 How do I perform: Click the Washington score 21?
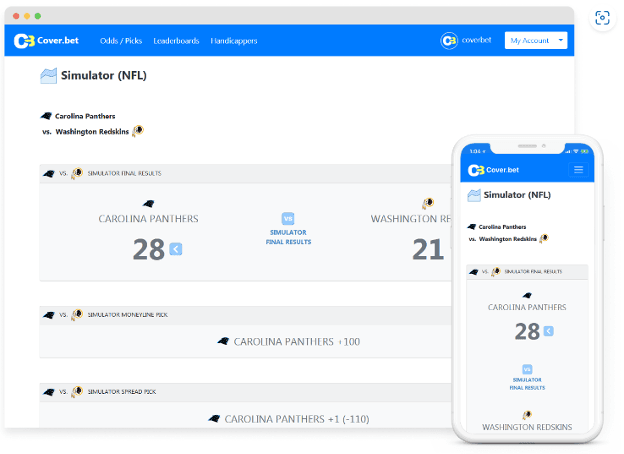pos(428,249)
